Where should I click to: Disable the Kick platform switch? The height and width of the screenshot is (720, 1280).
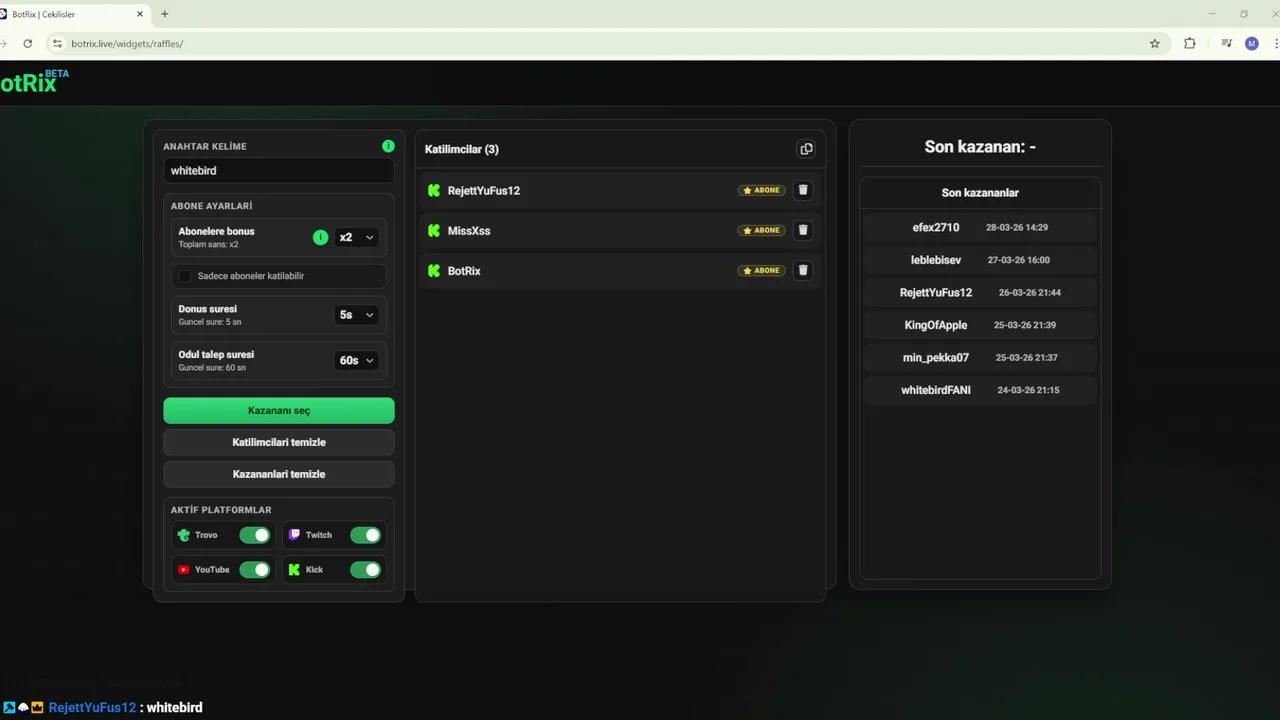(x=365, y=570)
